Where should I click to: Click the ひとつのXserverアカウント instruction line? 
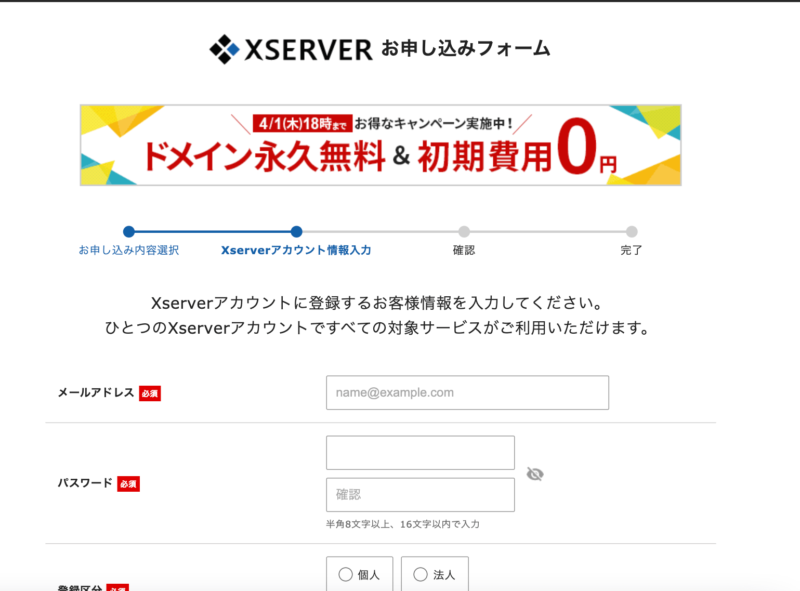pos(377,328)
